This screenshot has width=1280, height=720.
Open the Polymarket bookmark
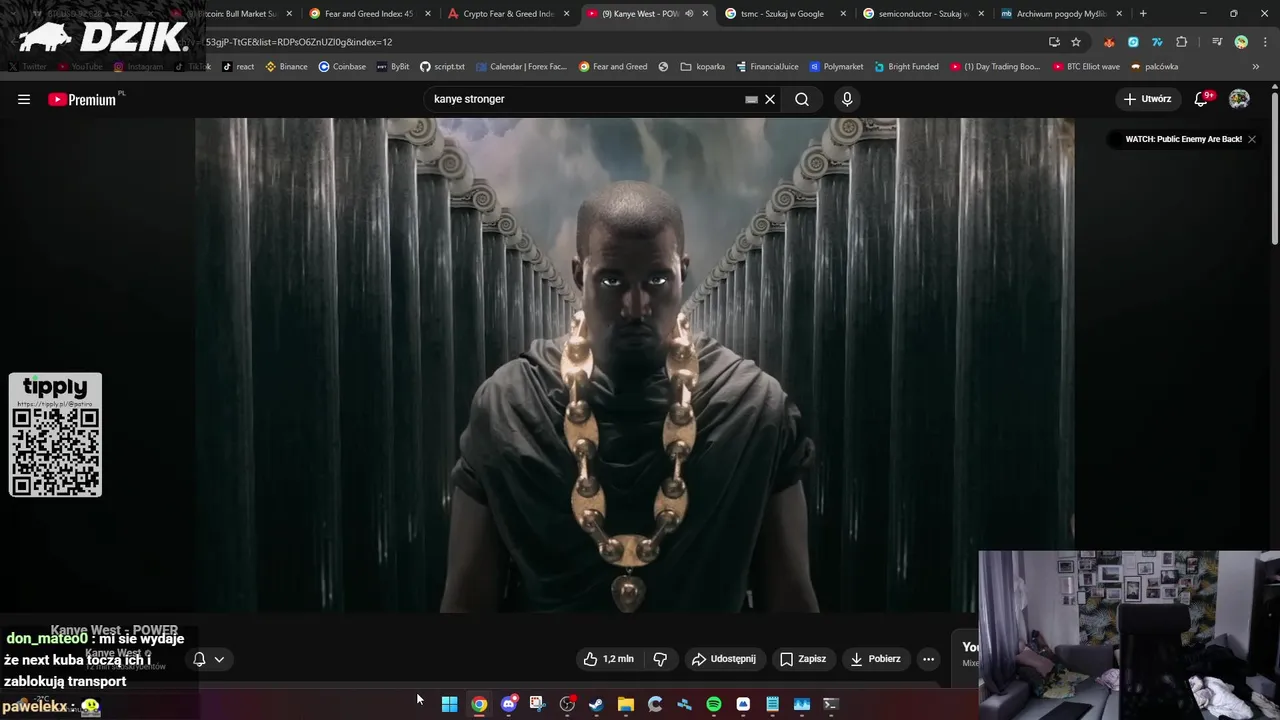pyautogui.click(x=836, y=67)
